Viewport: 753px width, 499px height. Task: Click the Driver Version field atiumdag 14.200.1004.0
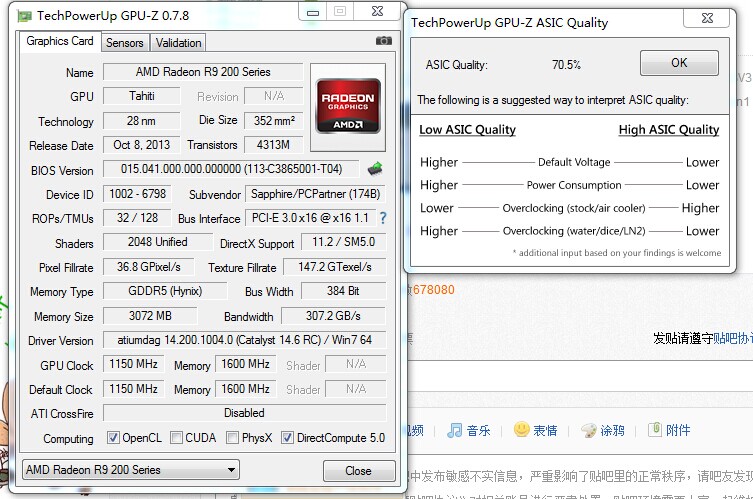pos(245,340)
